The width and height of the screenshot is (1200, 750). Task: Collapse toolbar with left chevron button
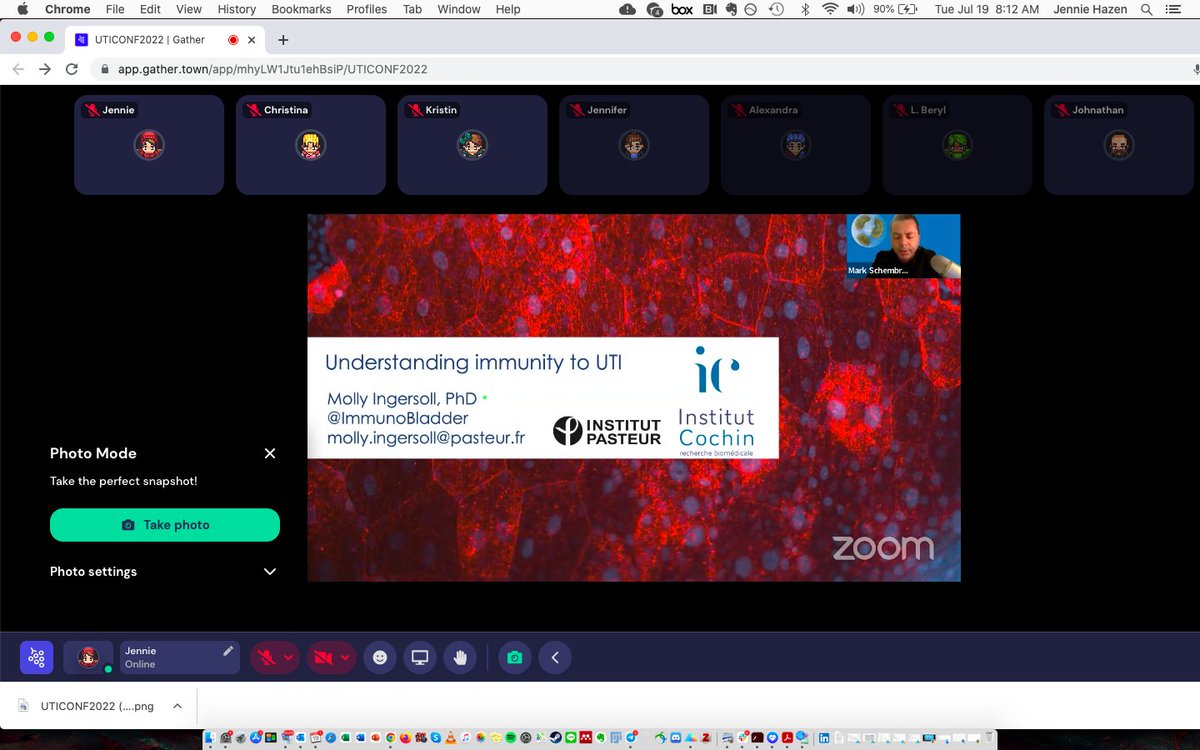coord(555,657)
